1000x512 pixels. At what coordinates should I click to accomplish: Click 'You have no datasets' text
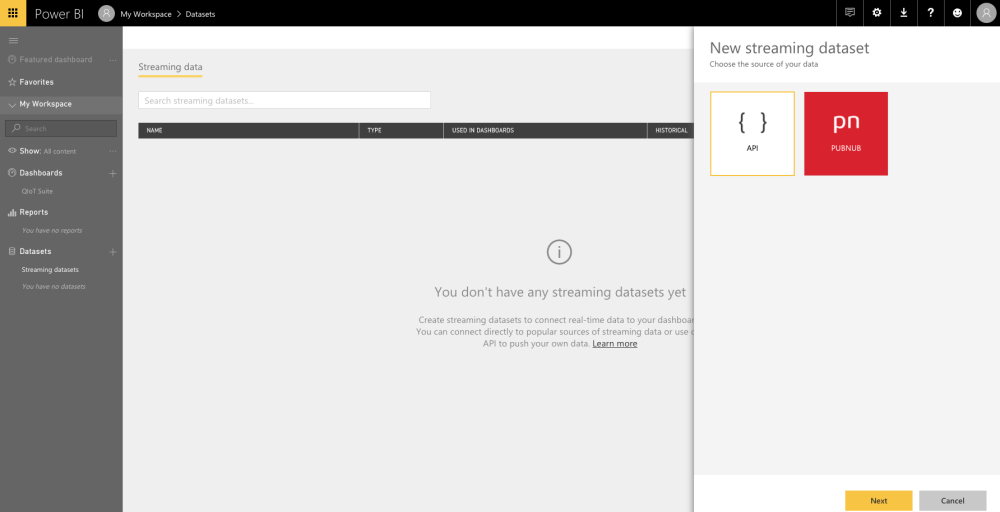pyautogui.click(x=54, y=287)
